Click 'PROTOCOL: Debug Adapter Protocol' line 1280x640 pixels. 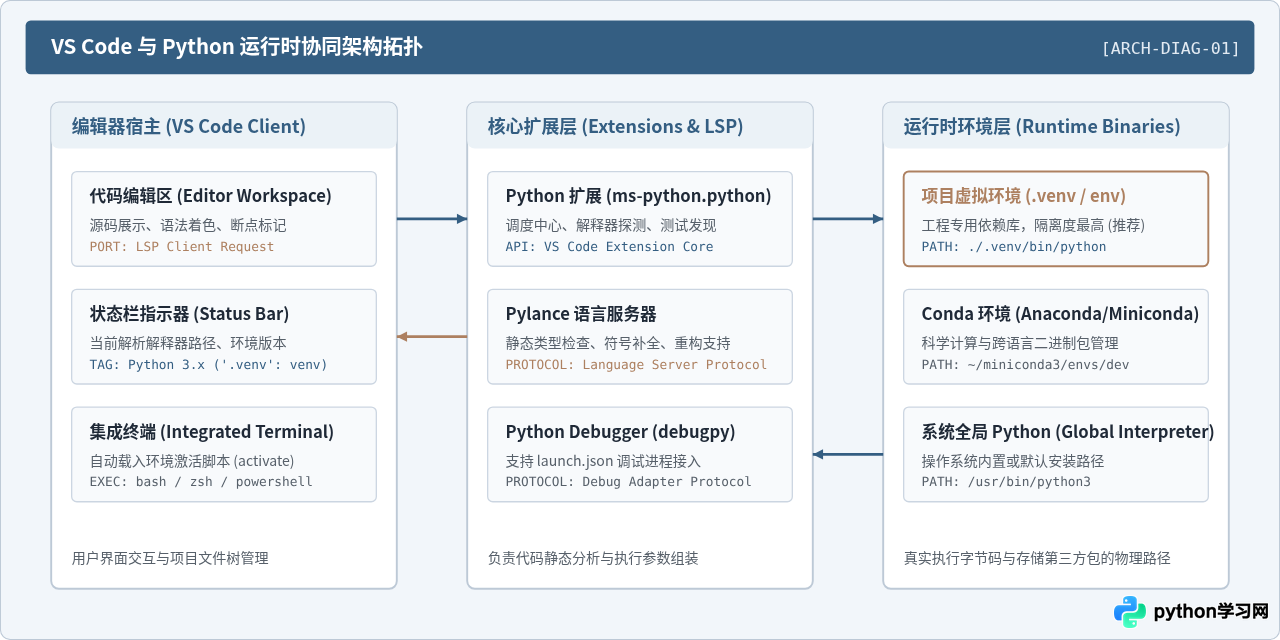pyautogui.click(x=628, y=482)
